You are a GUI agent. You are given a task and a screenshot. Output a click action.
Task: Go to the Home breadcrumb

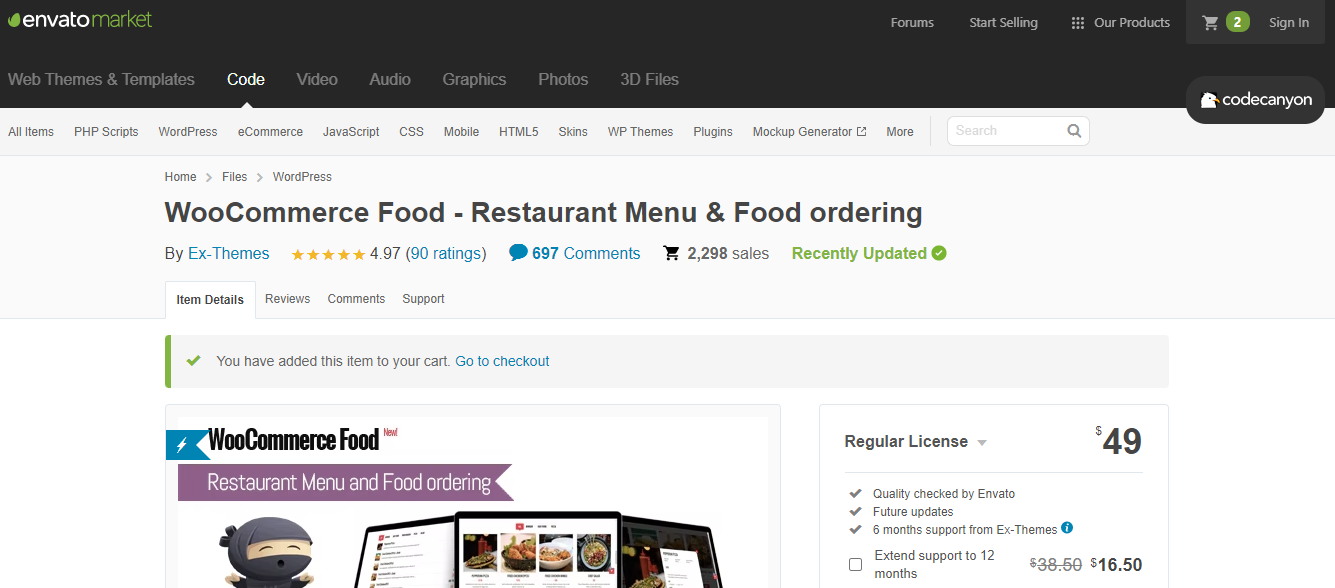click(181, 177)
